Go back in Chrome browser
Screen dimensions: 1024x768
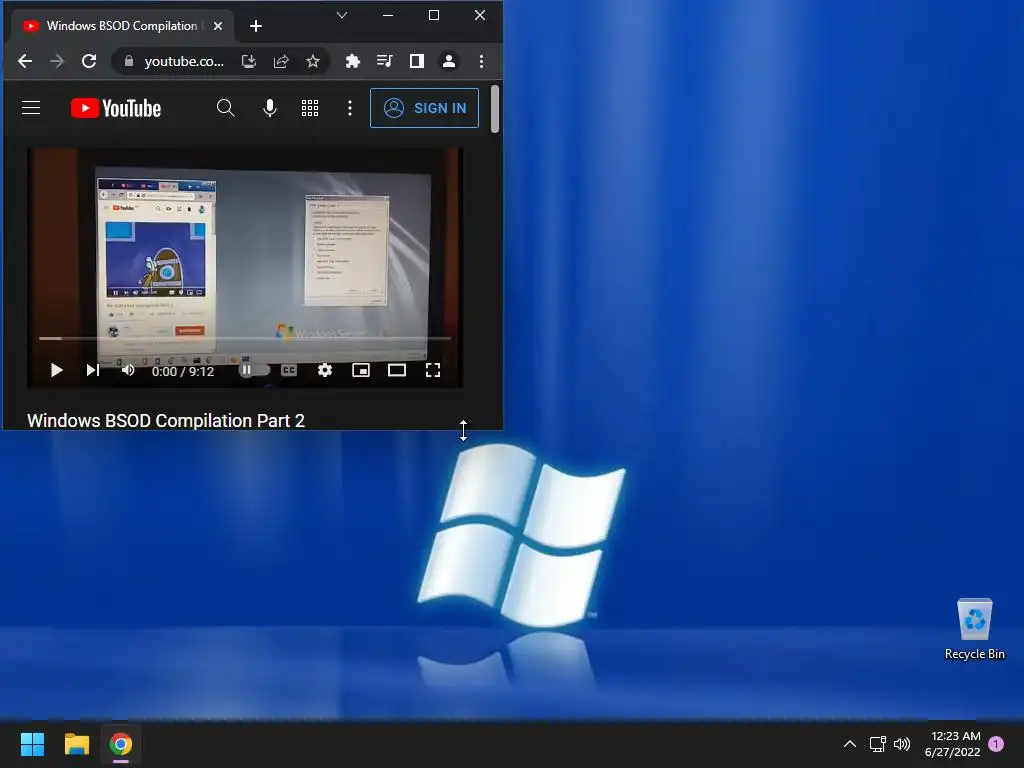(25, 61)
